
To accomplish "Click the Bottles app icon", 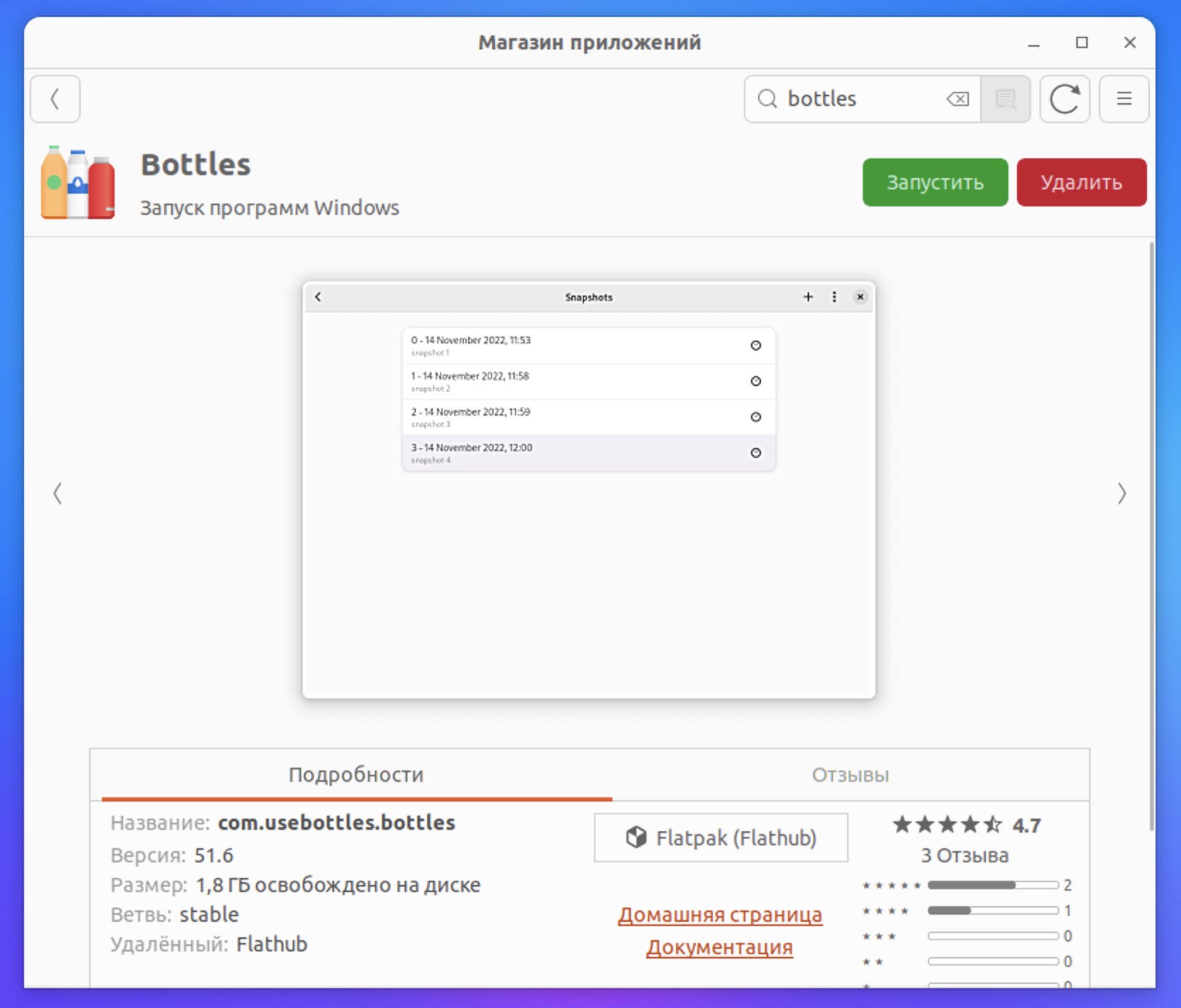I will click(x=78, y=182).
